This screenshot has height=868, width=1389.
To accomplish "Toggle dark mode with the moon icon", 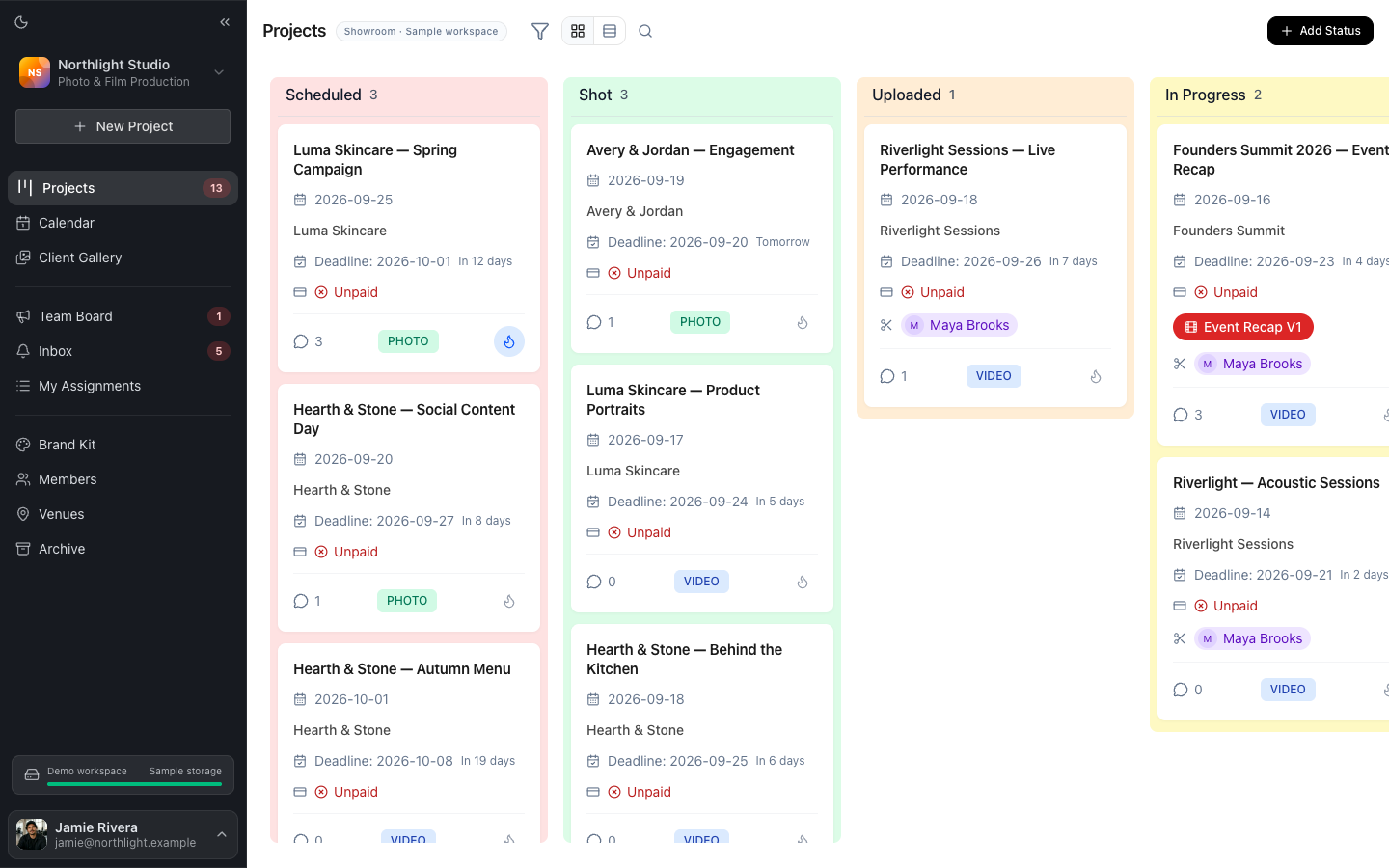I will 21,22.
